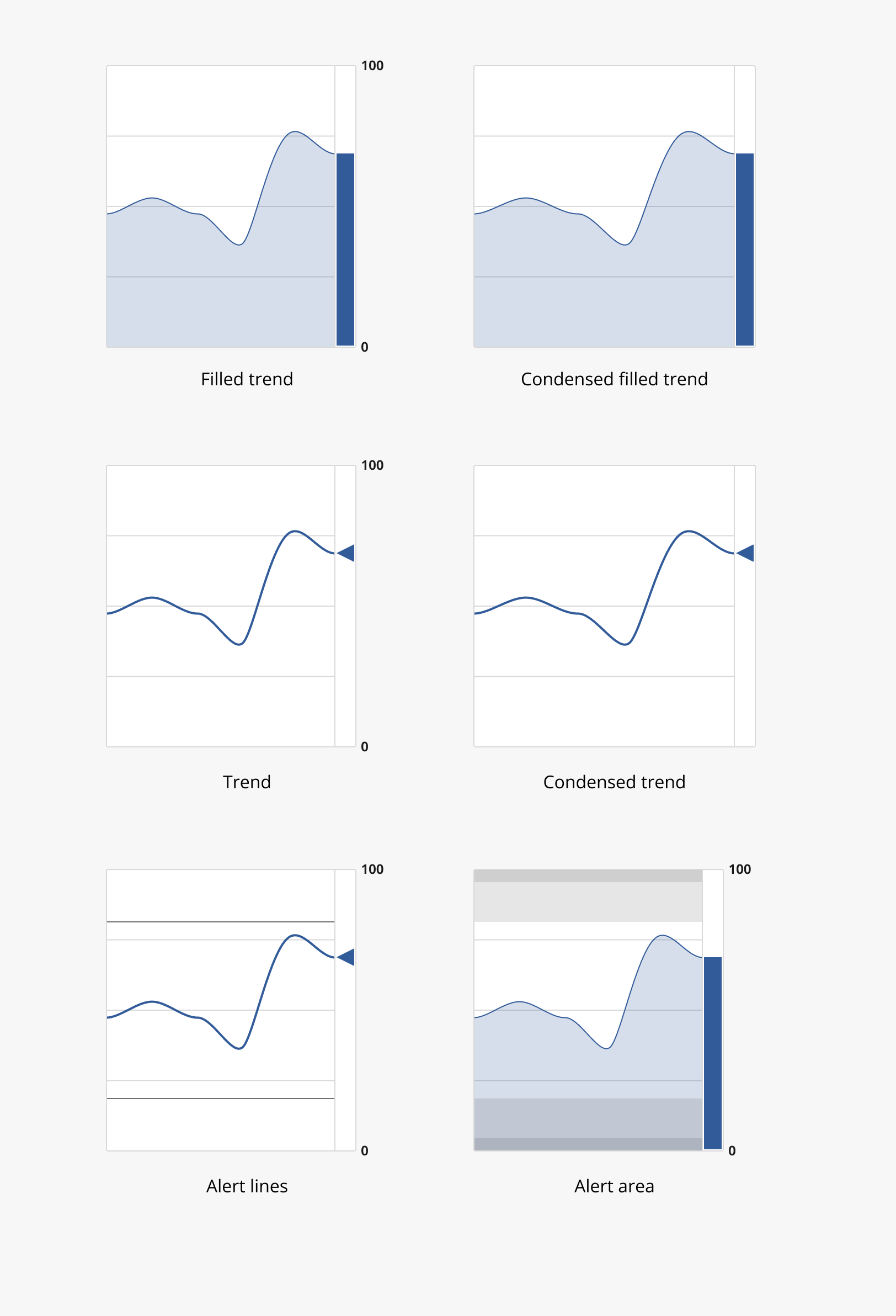Select the 'Filled trend' caption

247,379
